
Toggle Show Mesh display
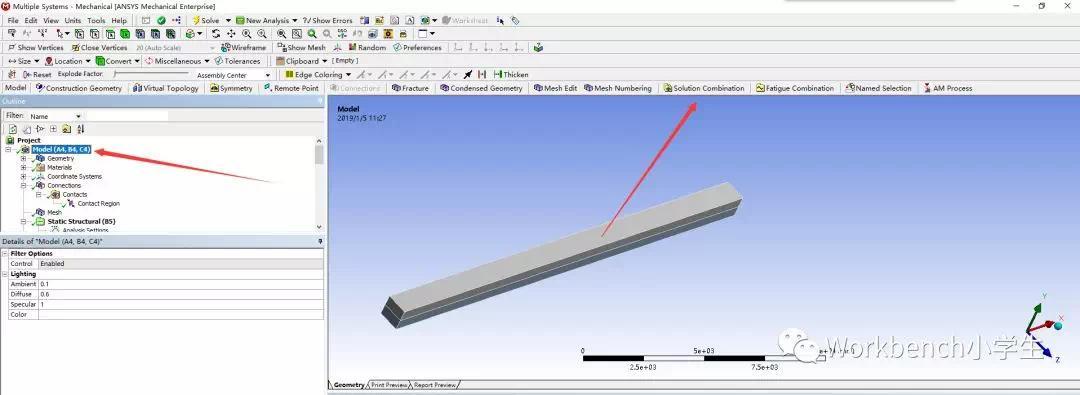click(x=301, y=48)
